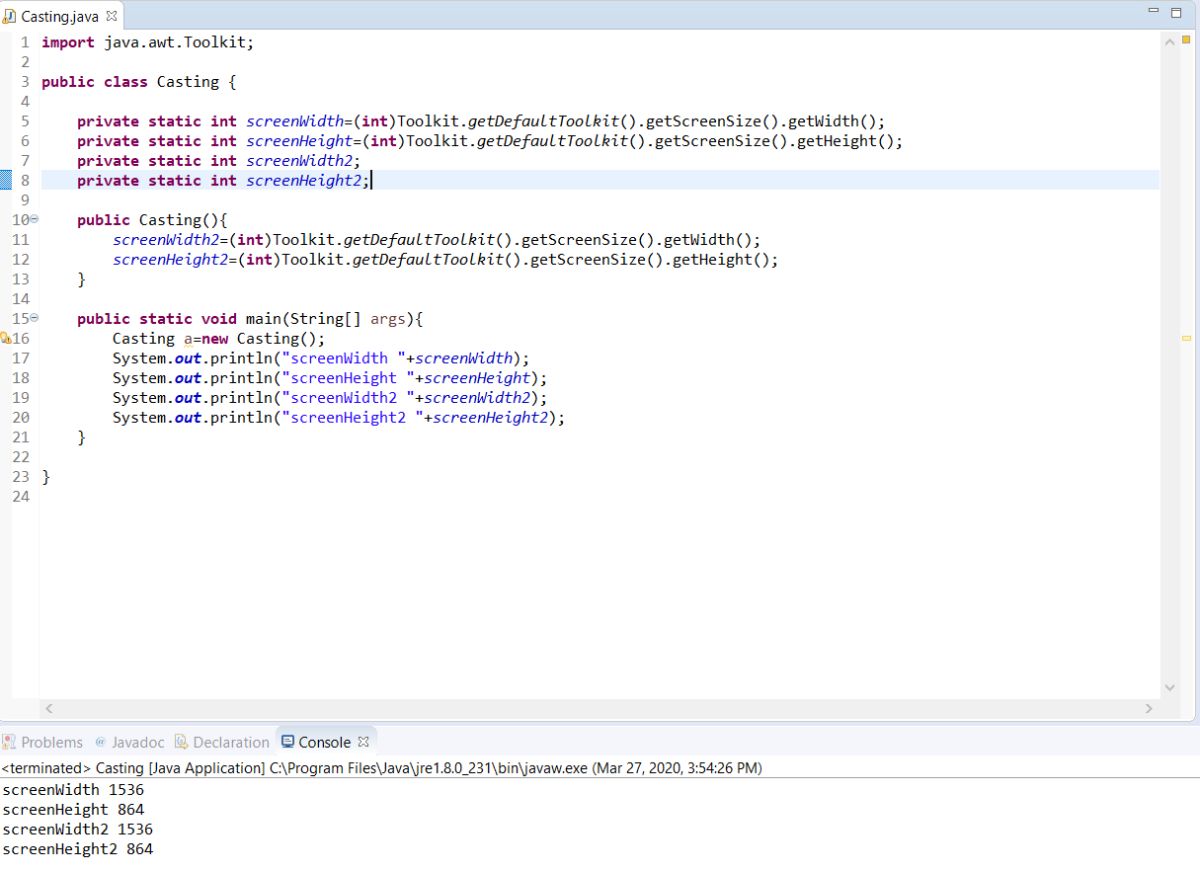Click println "screenHeight " statement on line 18
The width and height of the screenshot is (1200, 872).
click(330, 378)
